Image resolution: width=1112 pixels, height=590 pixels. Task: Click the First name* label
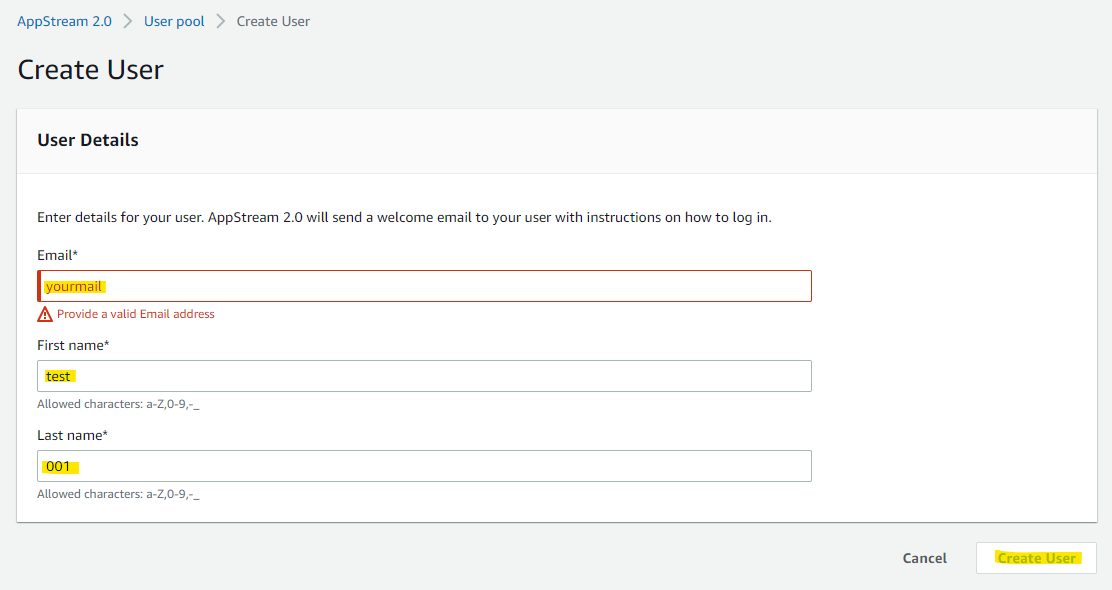point(73,345)
